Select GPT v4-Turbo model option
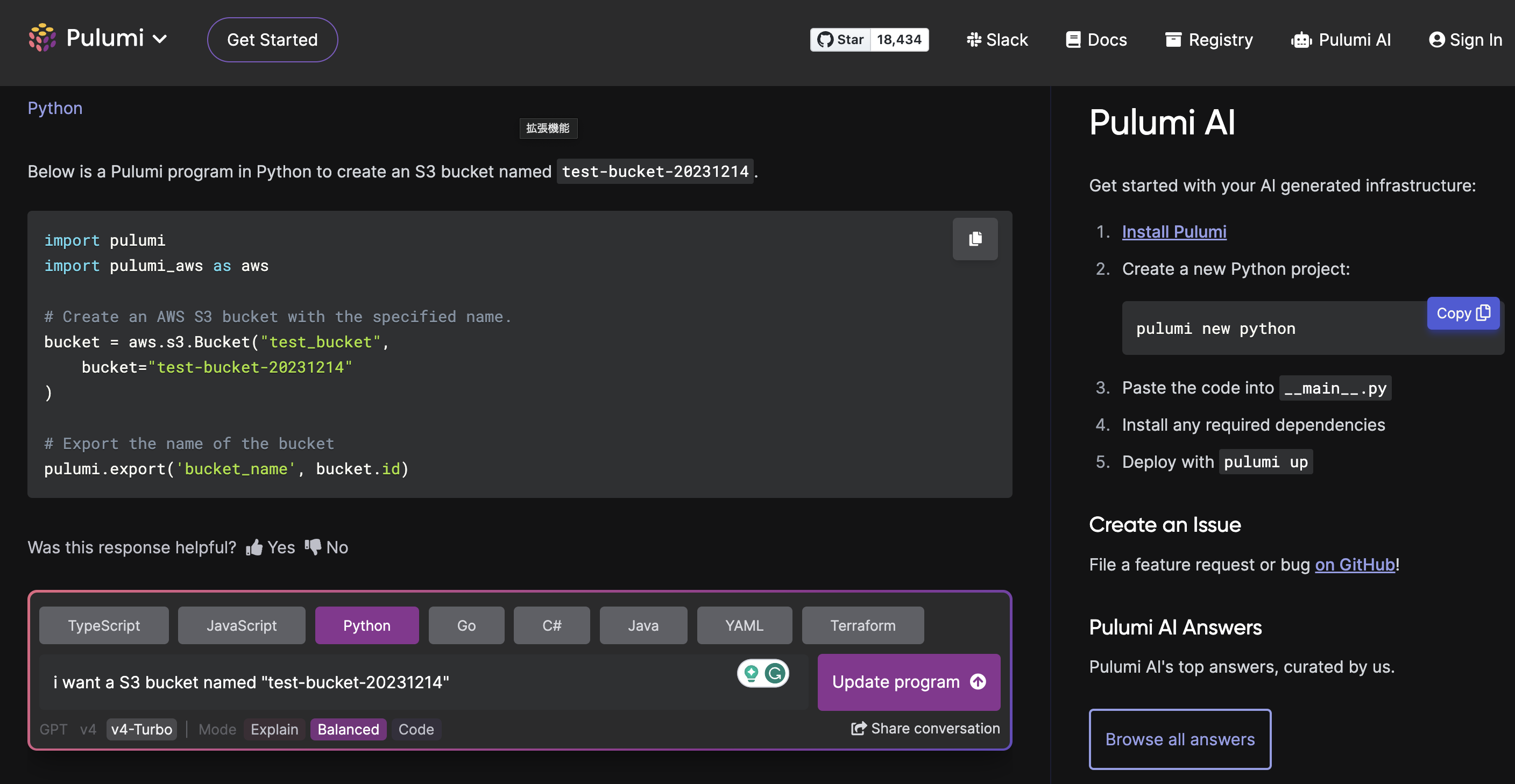 point(141,729)
